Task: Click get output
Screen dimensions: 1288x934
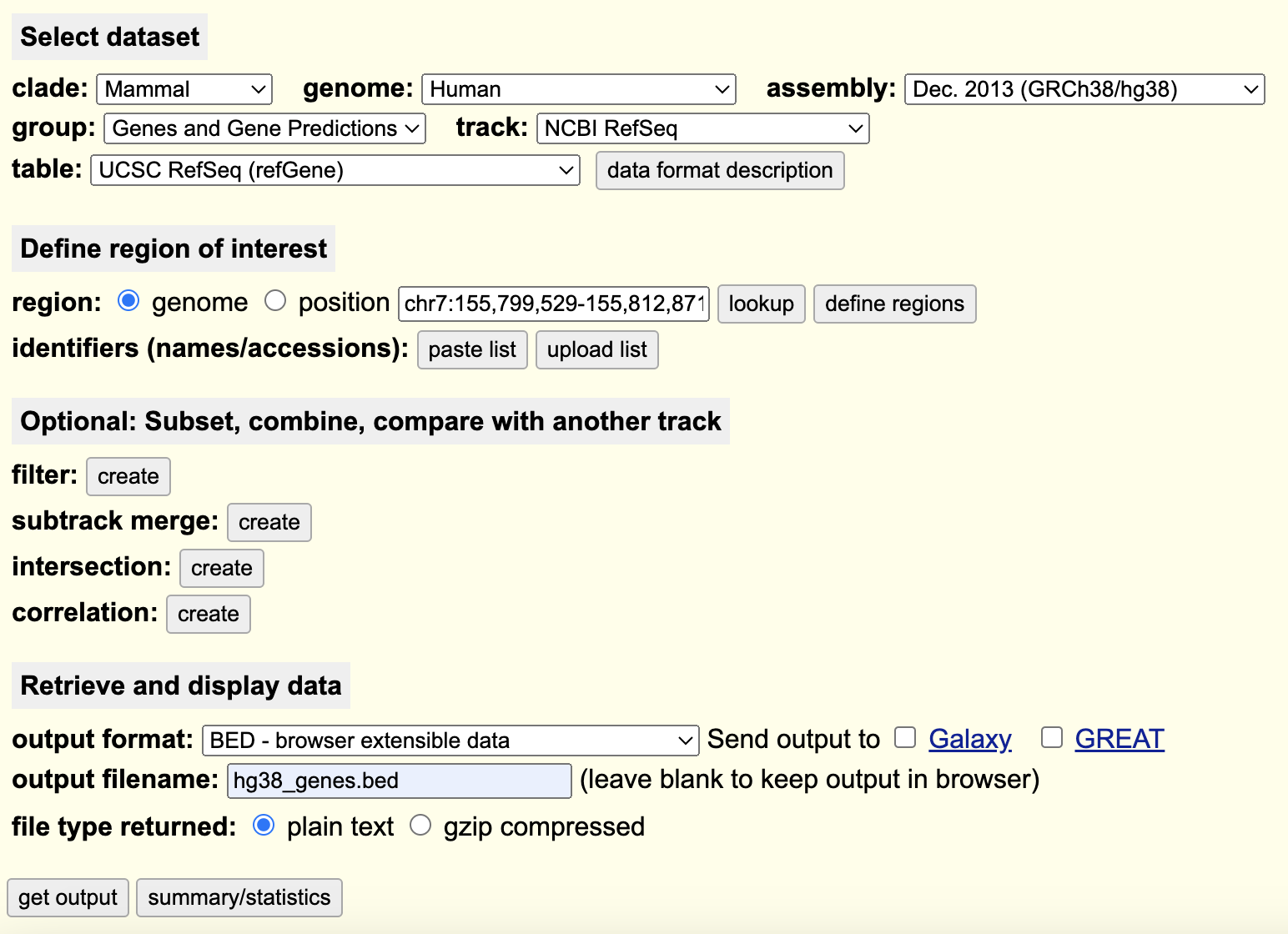Action: [x=68, y=897]
